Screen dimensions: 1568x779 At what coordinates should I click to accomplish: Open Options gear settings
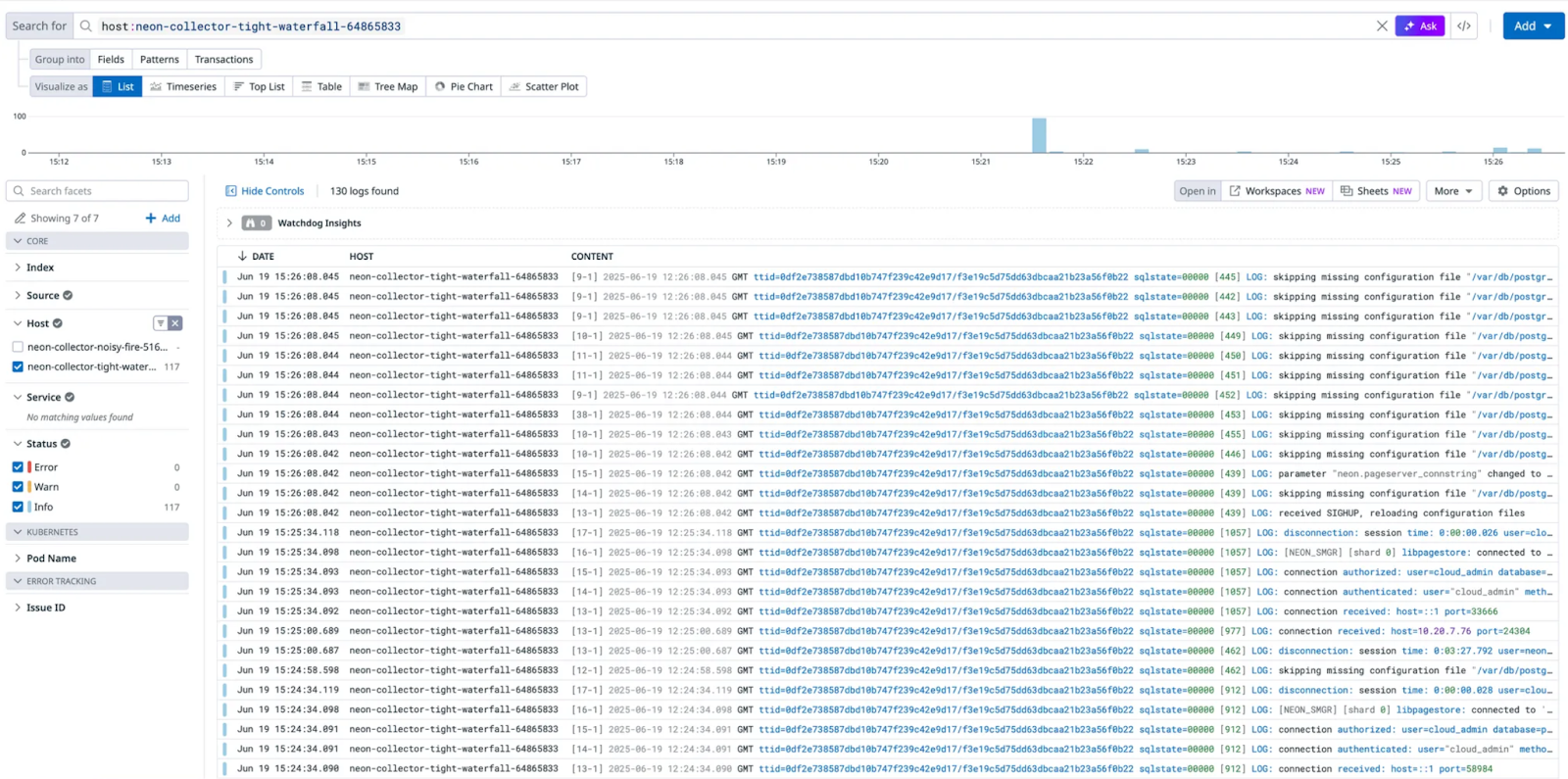point(1524,191)
